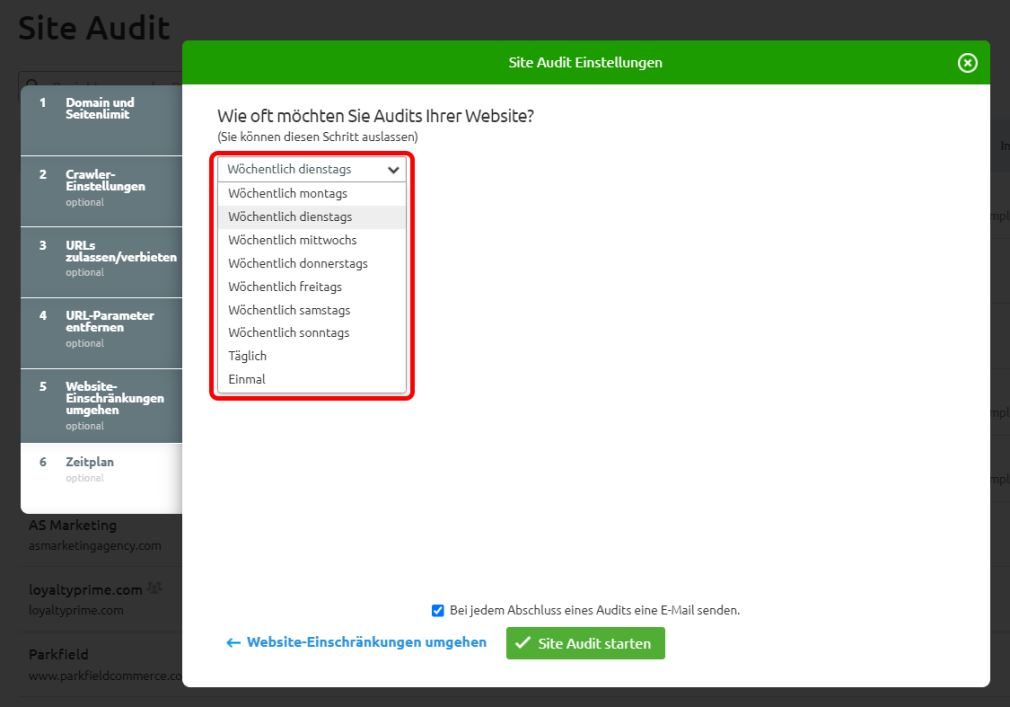Viewport: 1010px width, 707px height.
Task: Go back to 'Website-Einschränkungen umgehen'
Action: (x=356, y=643)
